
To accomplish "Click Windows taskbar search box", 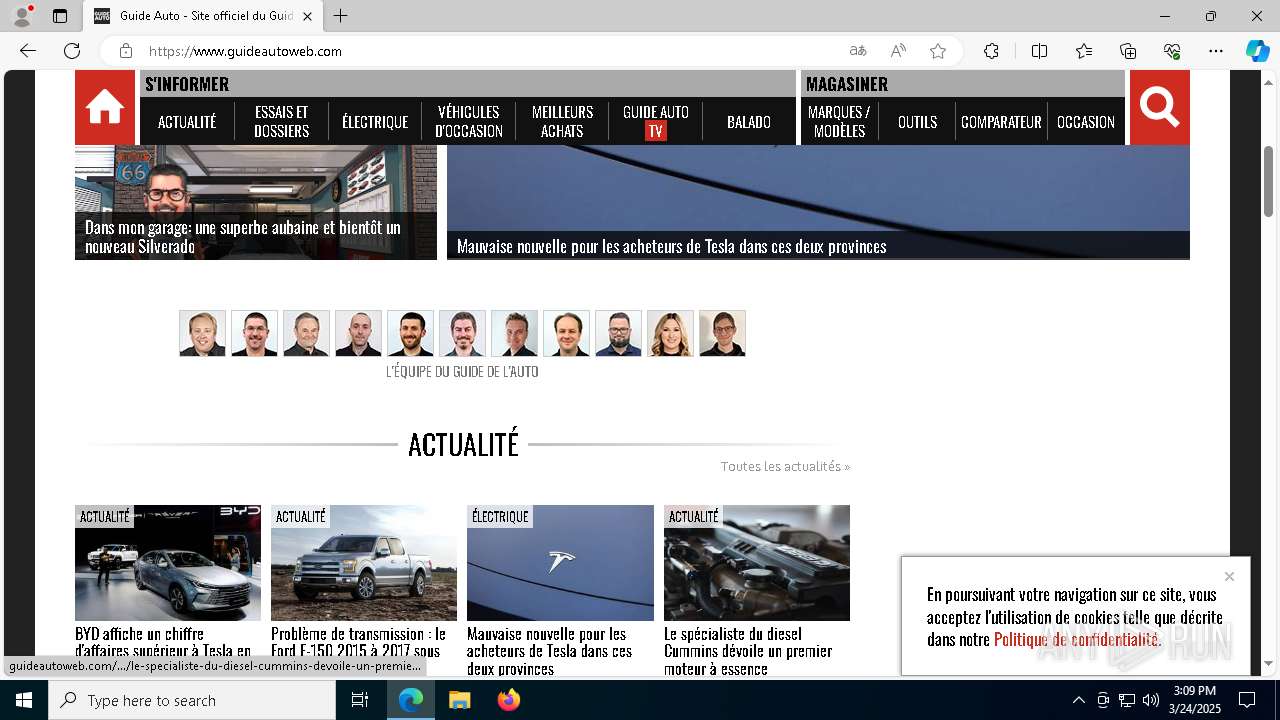I will point(192,700).
